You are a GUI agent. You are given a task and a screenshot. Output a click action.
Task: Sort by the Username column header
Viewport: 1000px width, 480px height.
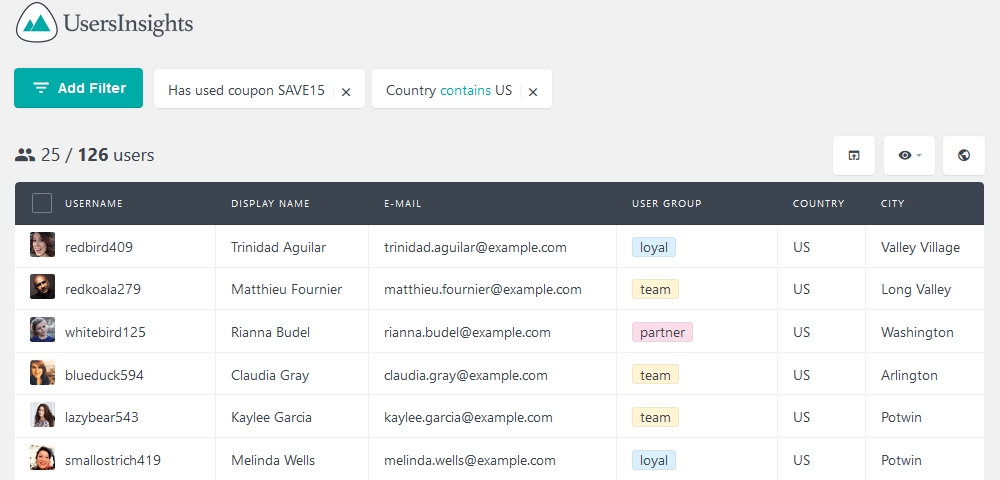[x=94, y=203]
